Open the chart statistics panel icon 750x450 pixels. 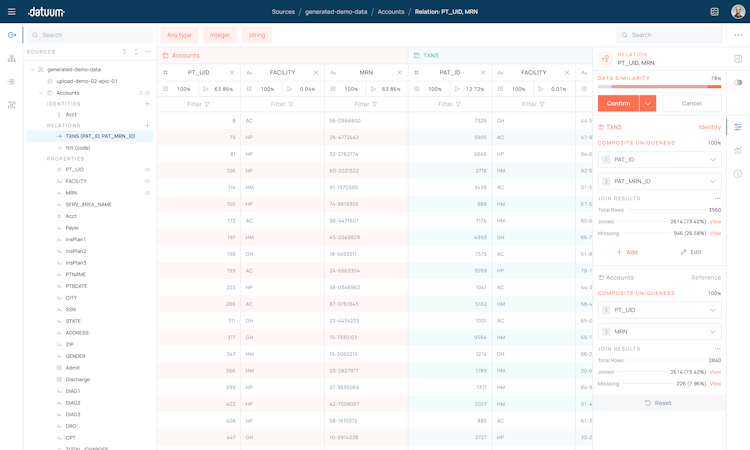tap(738, 150)
